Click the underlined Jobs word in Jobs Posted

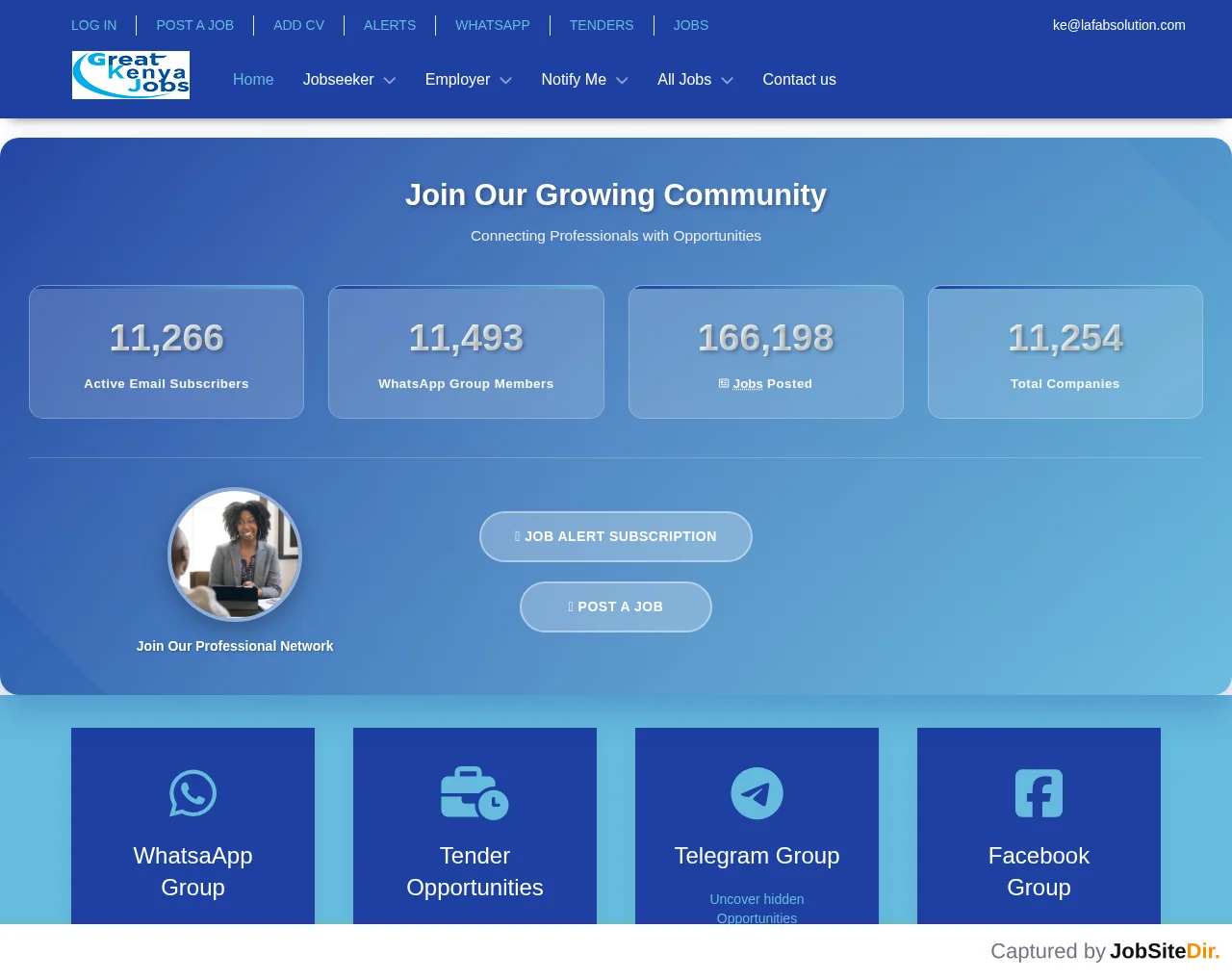point(748,383)
